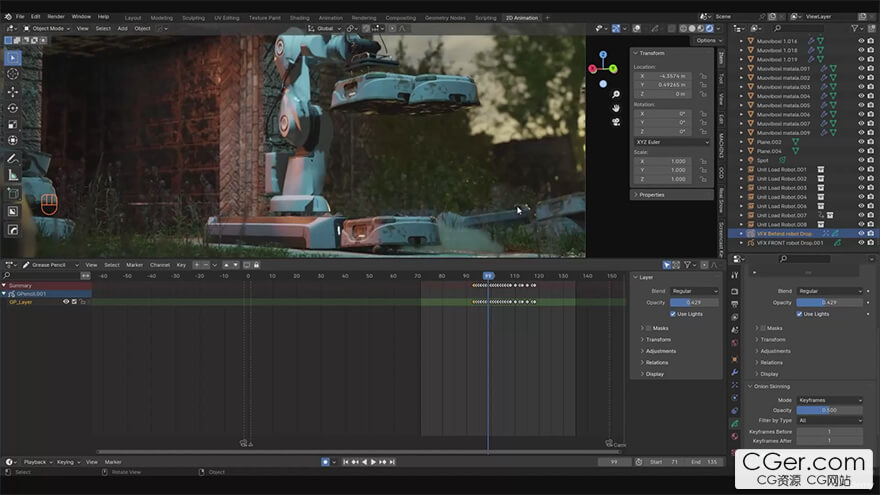The image size is (880, 495).
Task: Toggle the timeline lock icon in dopesheet header
Action: pos(256,265)
